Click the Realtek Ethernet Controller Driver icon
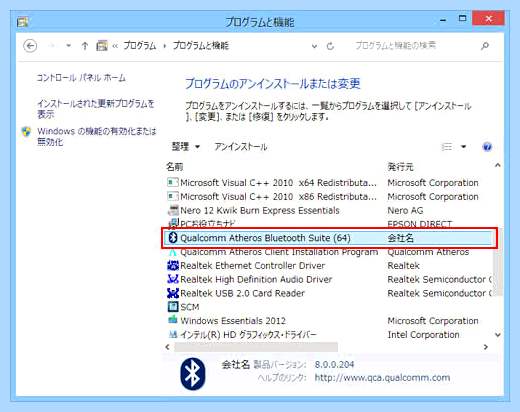 173,266
